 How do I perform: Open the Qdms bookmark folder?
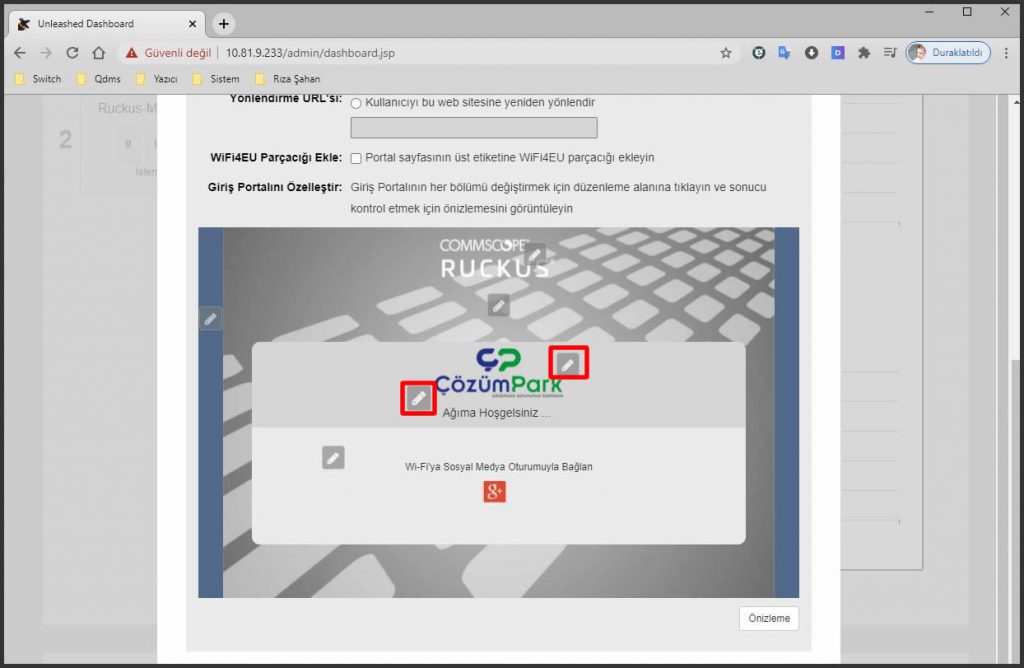pos(99,79)
